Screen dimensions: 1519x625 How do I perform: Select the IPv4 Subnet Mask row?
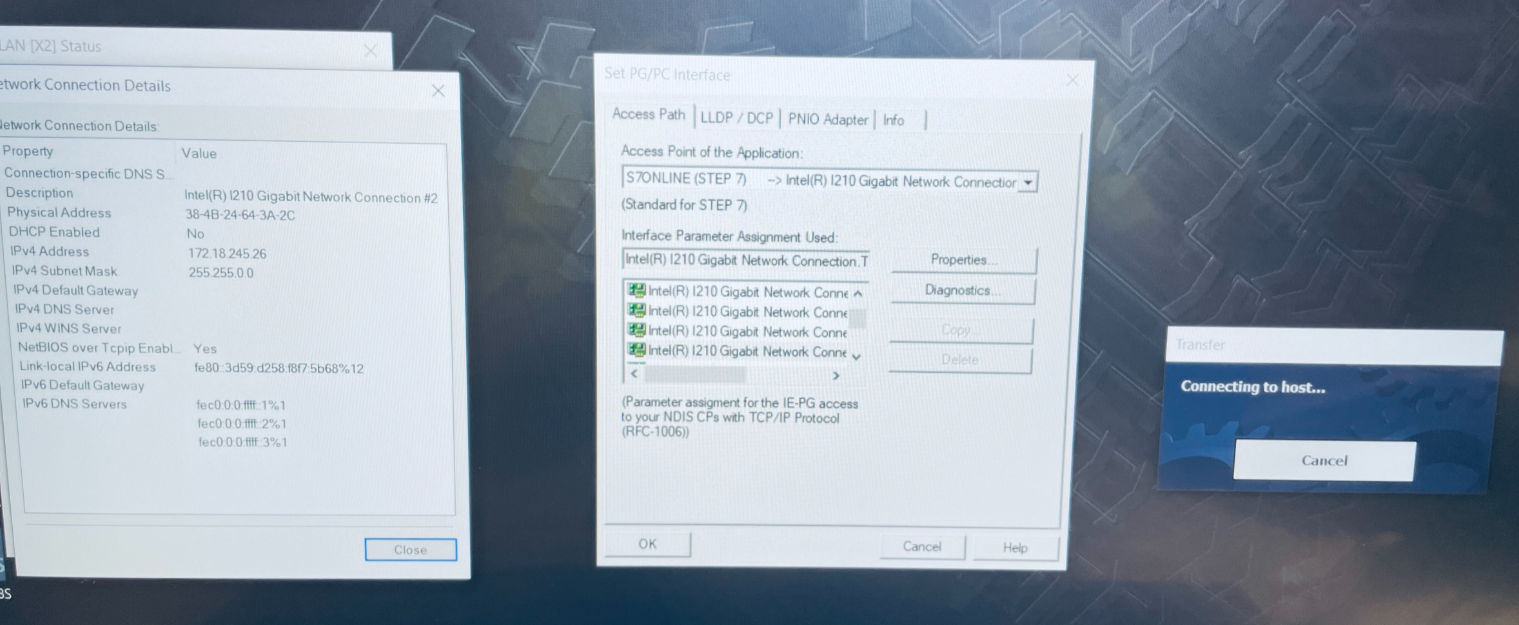[227, 272]
